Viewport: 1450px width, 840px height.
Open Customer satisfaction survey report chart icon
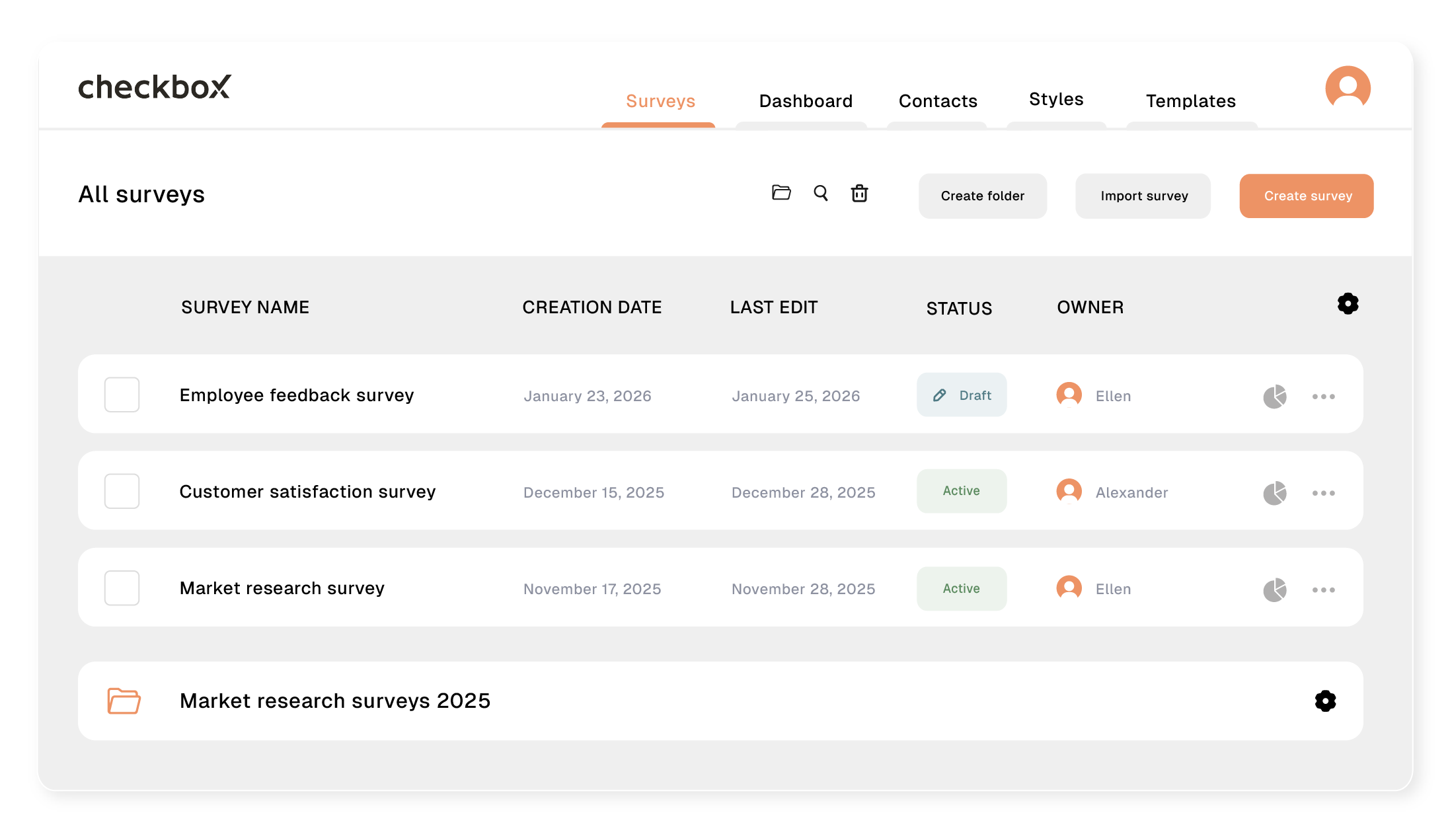(1275, 493)
